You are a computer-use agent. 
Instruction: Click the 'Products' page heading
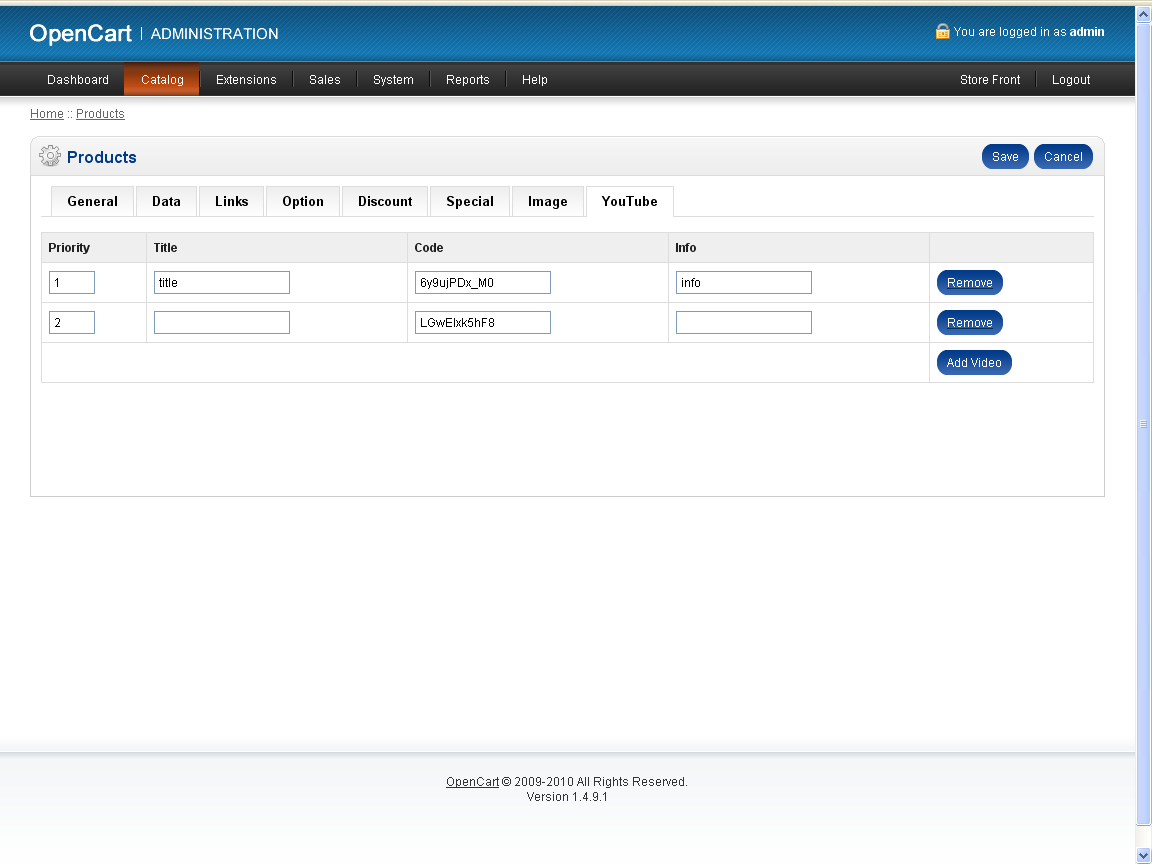pyautogui.click(x=101, y=157)
